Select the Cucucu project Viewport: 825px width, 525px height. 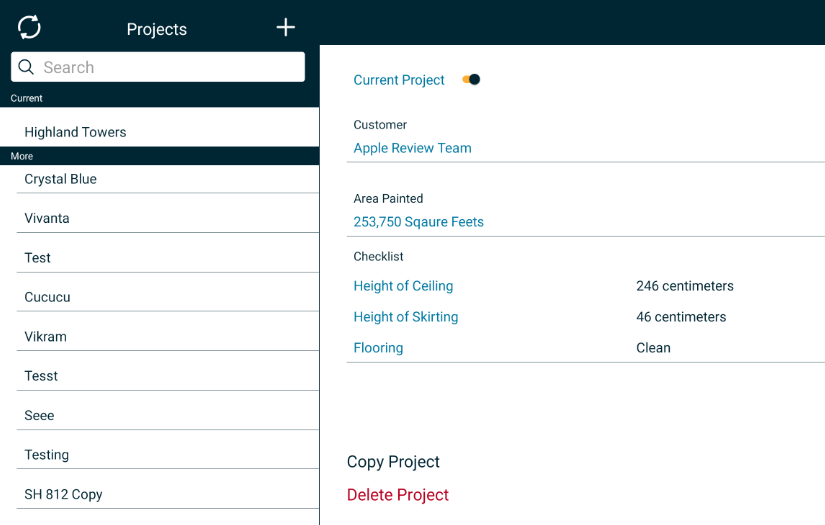click(47, 297)
